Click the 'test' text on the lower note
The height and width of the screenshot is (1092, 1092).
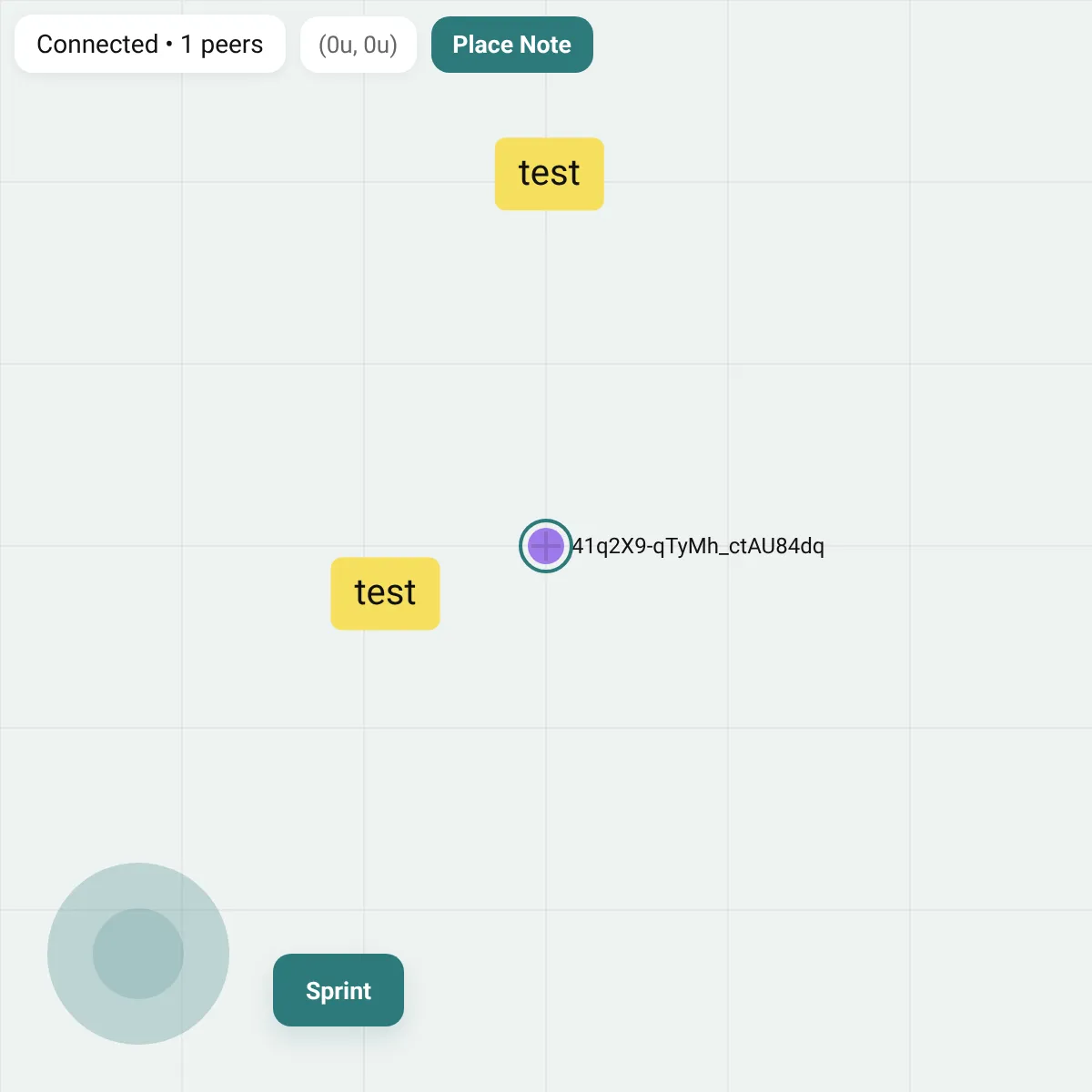point(386,592)
